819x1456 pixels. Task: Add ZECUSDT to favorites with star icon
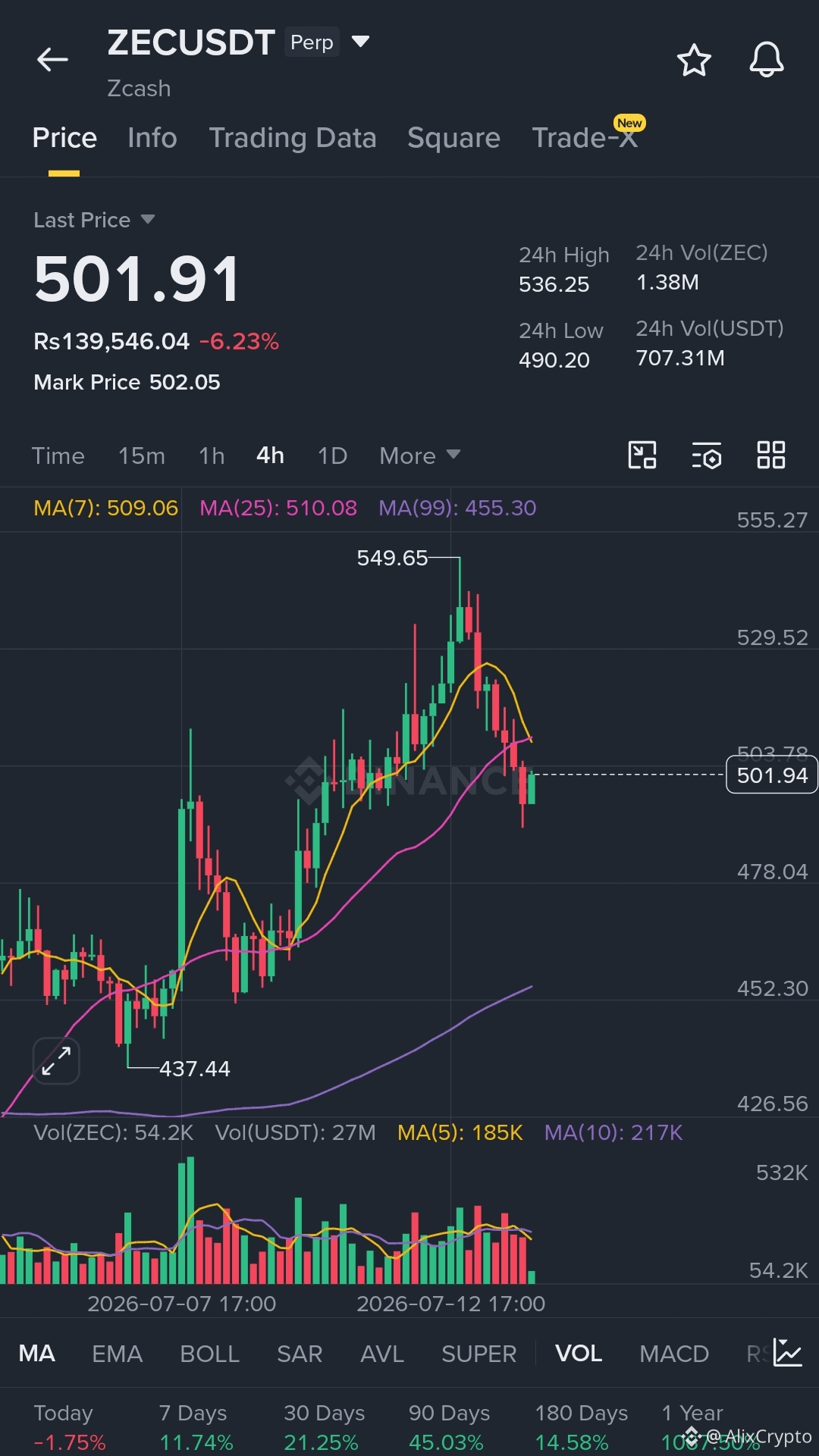(694, 60)
